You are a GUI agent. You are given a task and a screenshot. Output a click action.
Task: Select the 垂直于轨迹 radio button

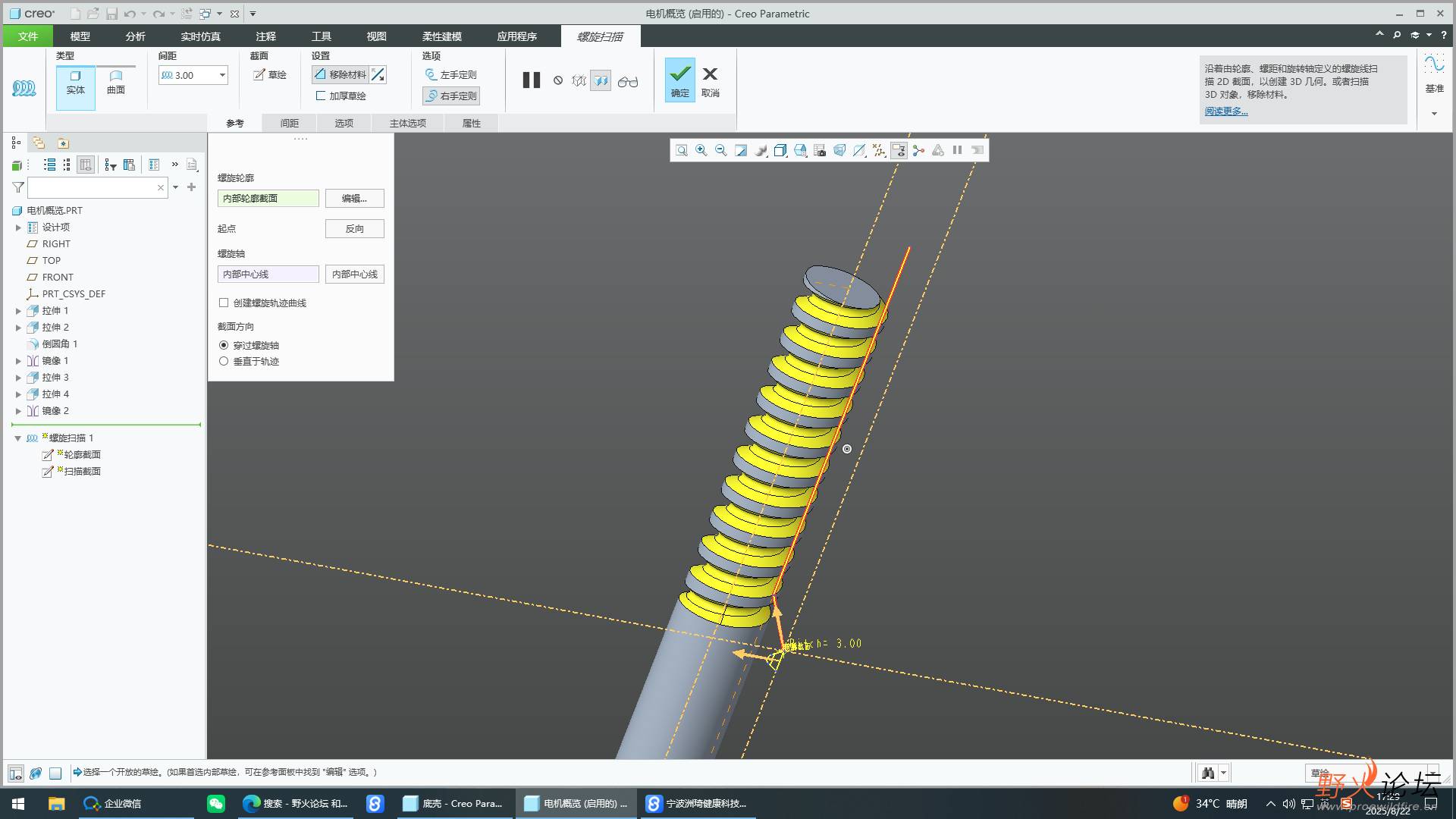click(224, 361)
